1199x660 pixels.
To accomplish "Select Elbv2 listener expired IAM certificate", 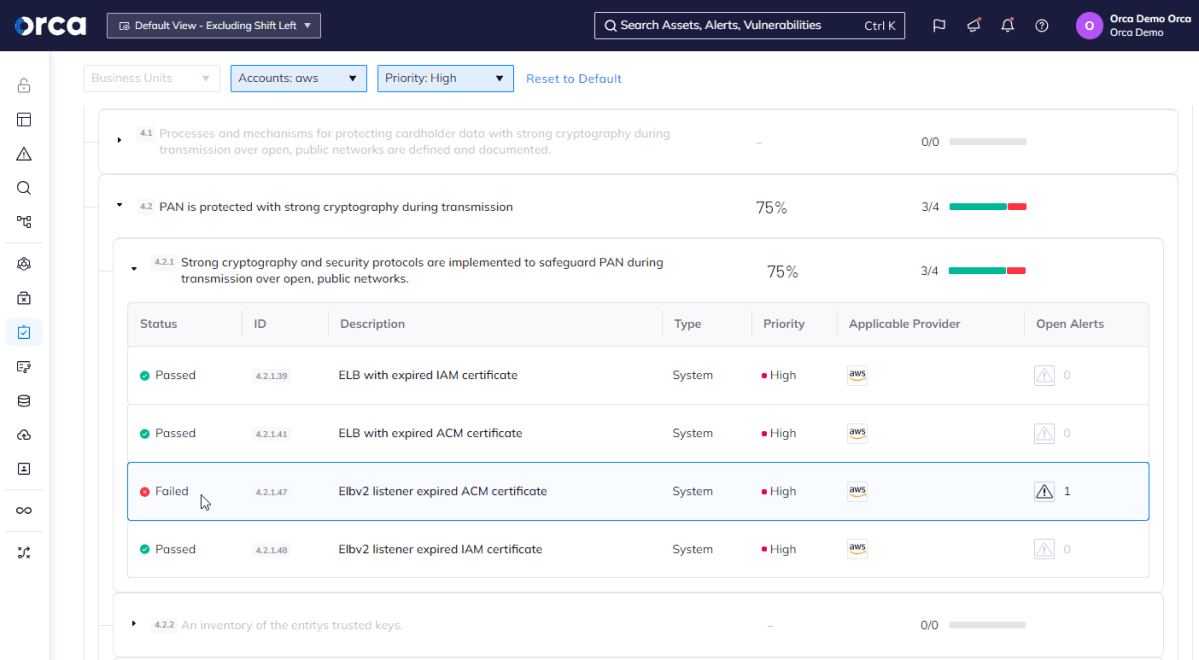I will (440, 549).
